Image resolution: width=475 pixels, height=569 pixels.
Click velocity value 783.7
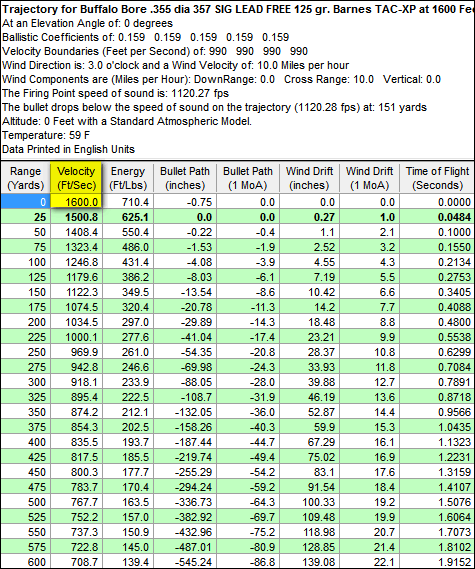[x=76, y=487]
